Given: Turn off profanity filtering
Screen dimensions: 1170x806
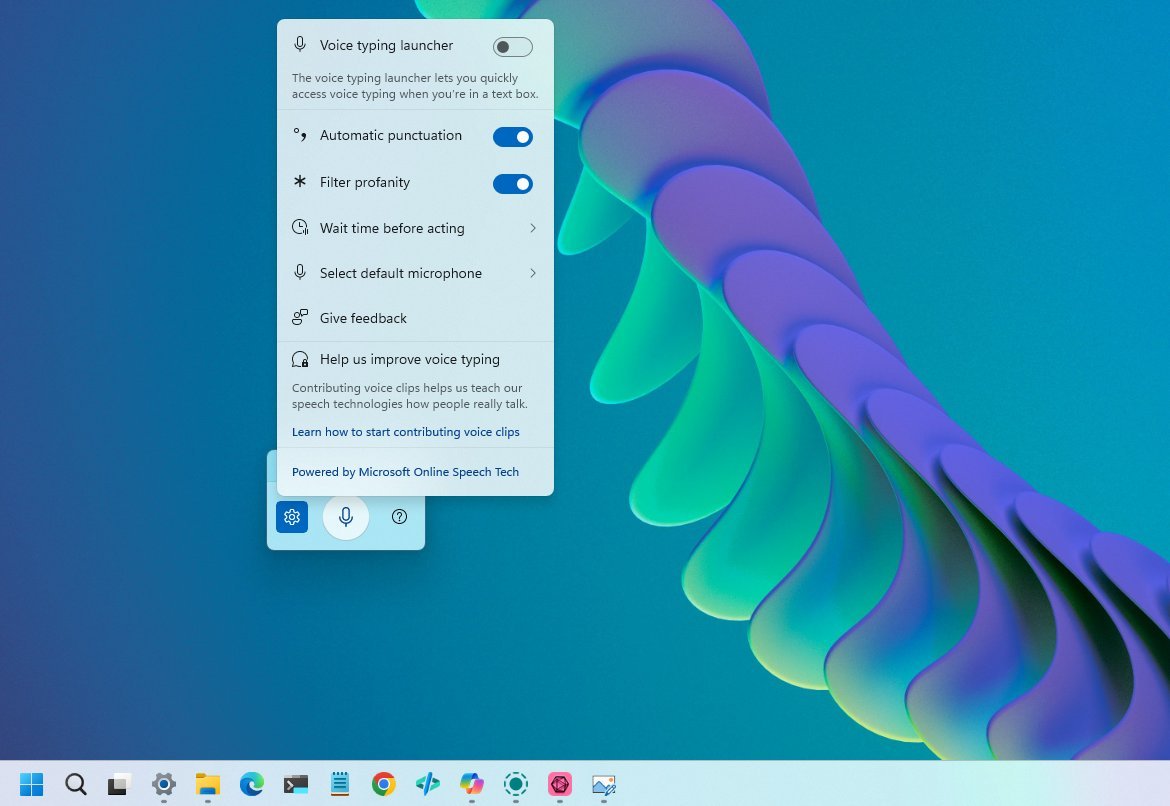Looking at the screenshot, I should [513, 183].
